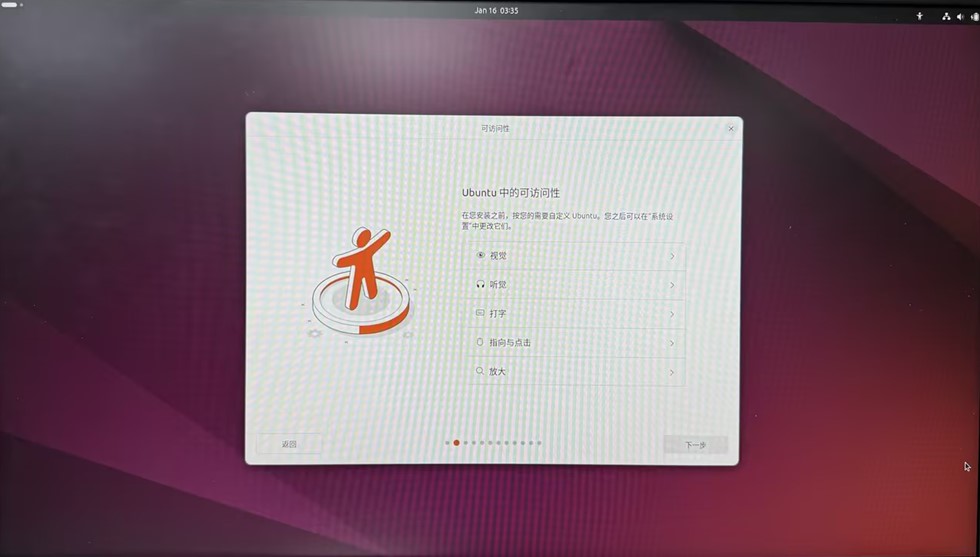Screen dimensions: 980x557
Task: Open the clock showing Jan 16 03:35
Action: click(x=496, y=10)
